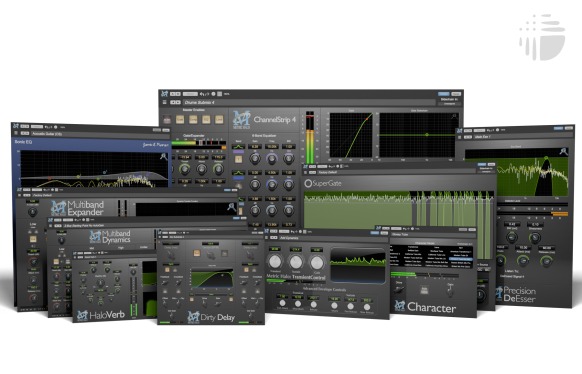
Task: Click the undo/redo arrows in the ChannelStrip 4 toolbar
Action: tap(204, 94)
